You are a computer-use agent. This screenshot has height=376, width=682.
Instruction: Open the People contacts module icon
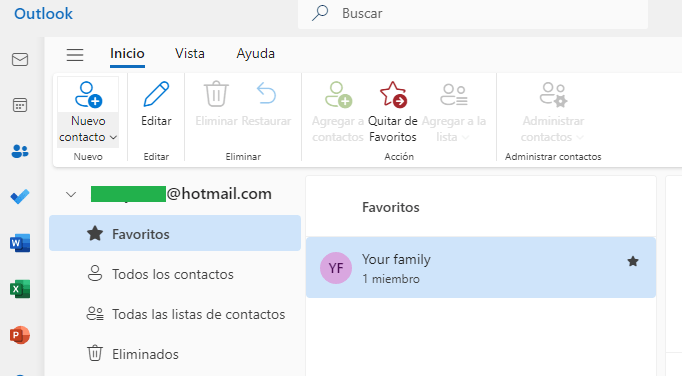[20, 151]
